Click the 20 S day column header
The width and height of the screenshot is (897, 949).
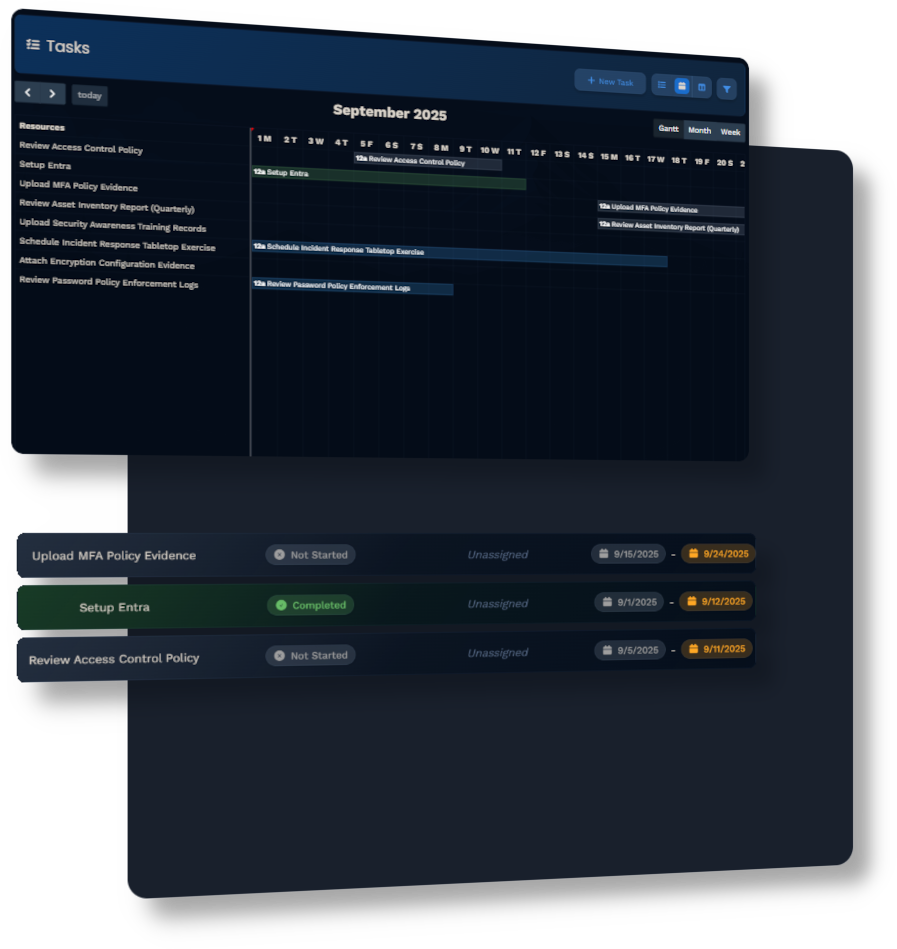point(724,162)
